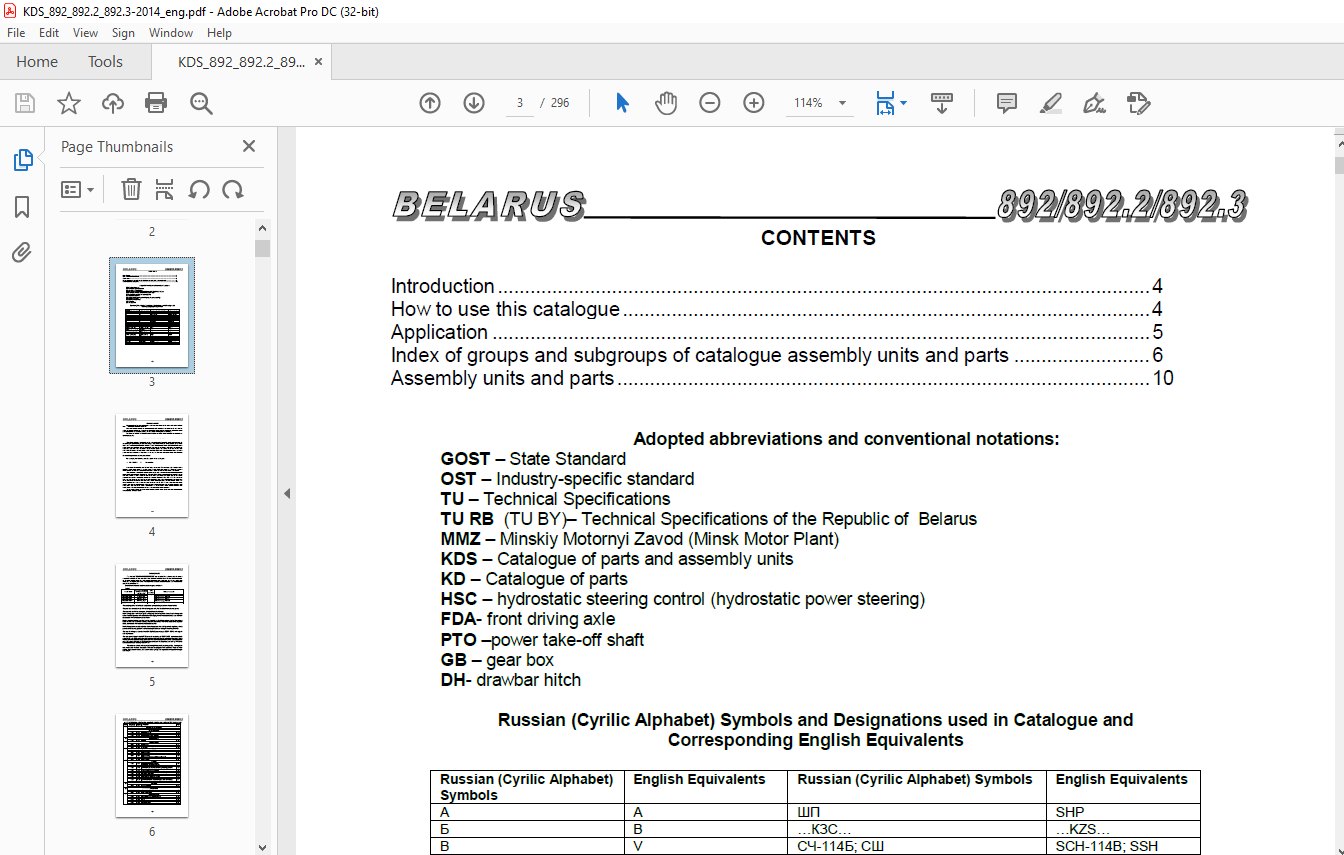
Task: Open the Help menu
Action: tap(219, 33)
